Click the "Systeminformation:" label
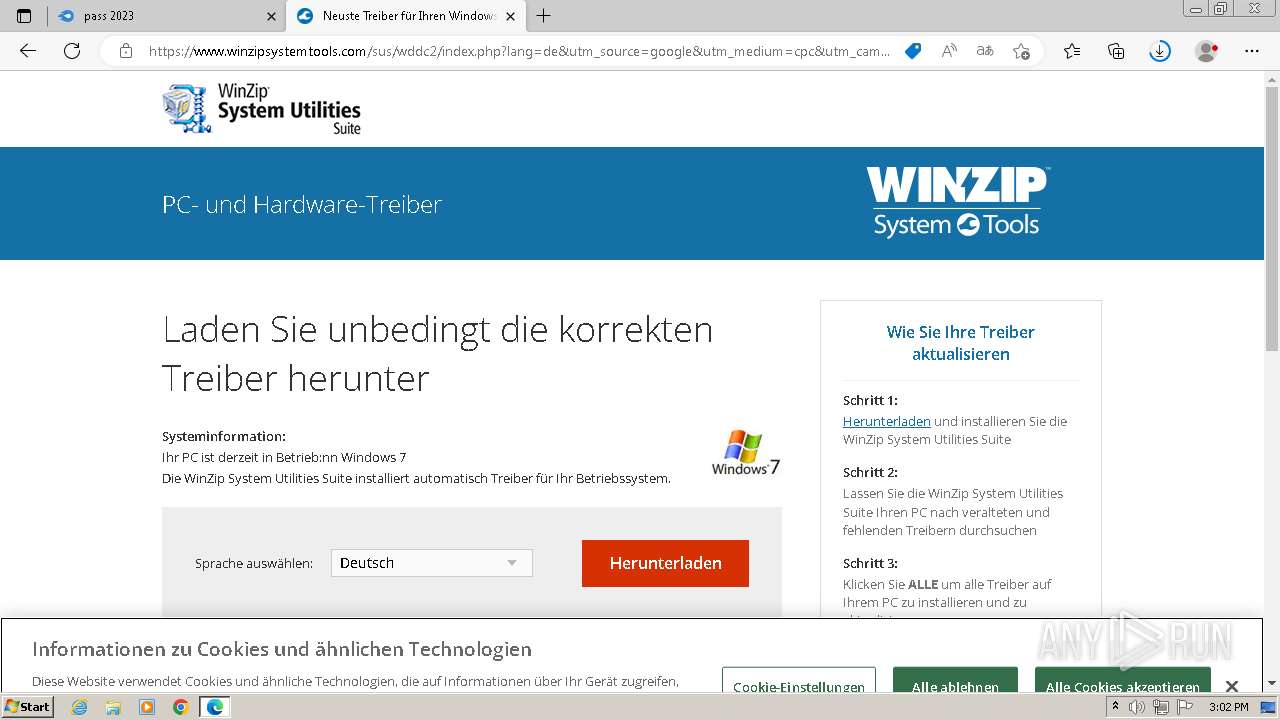1280x720 pixels. click(224, 436)
